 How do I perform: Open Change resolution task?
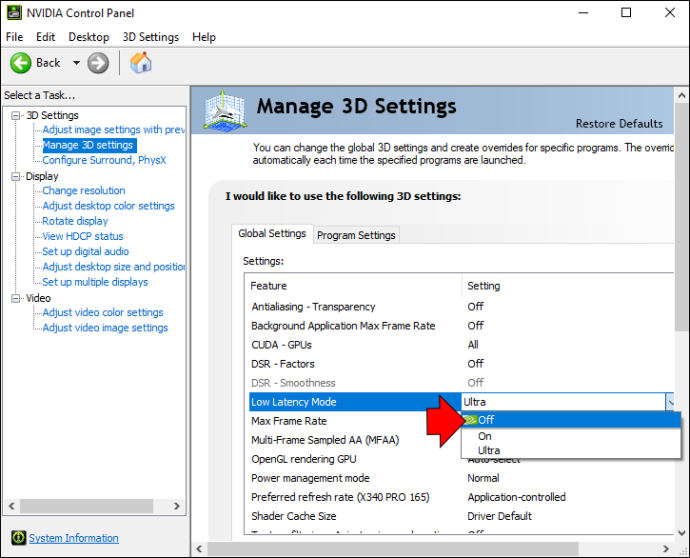tap(84, 191)
